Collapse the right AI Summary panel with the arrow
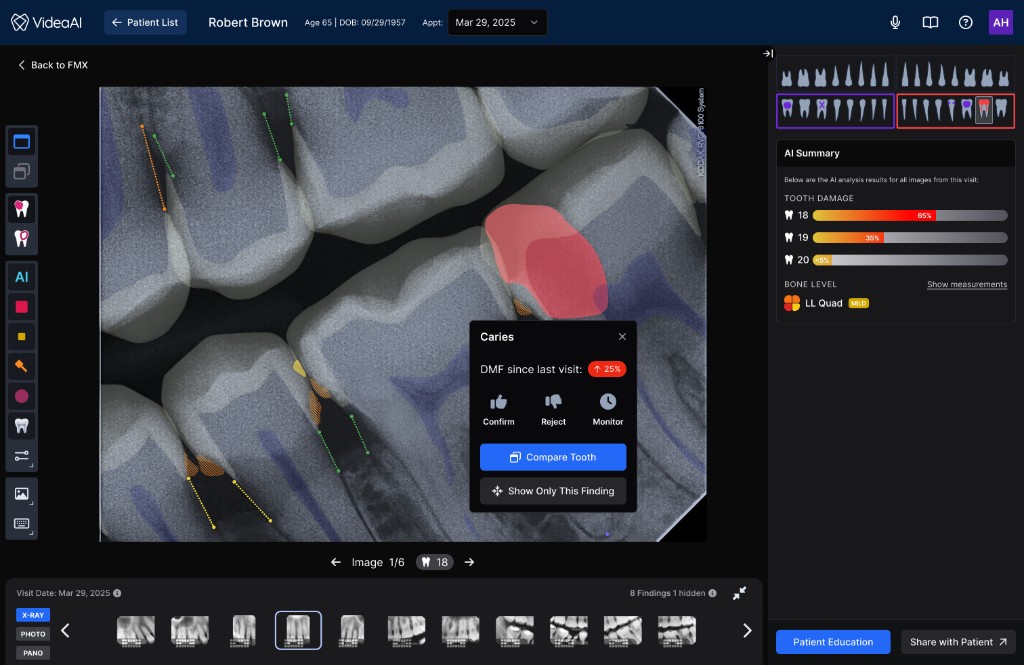The height and width of the screenshot is (665, 1024). (768, 53)
